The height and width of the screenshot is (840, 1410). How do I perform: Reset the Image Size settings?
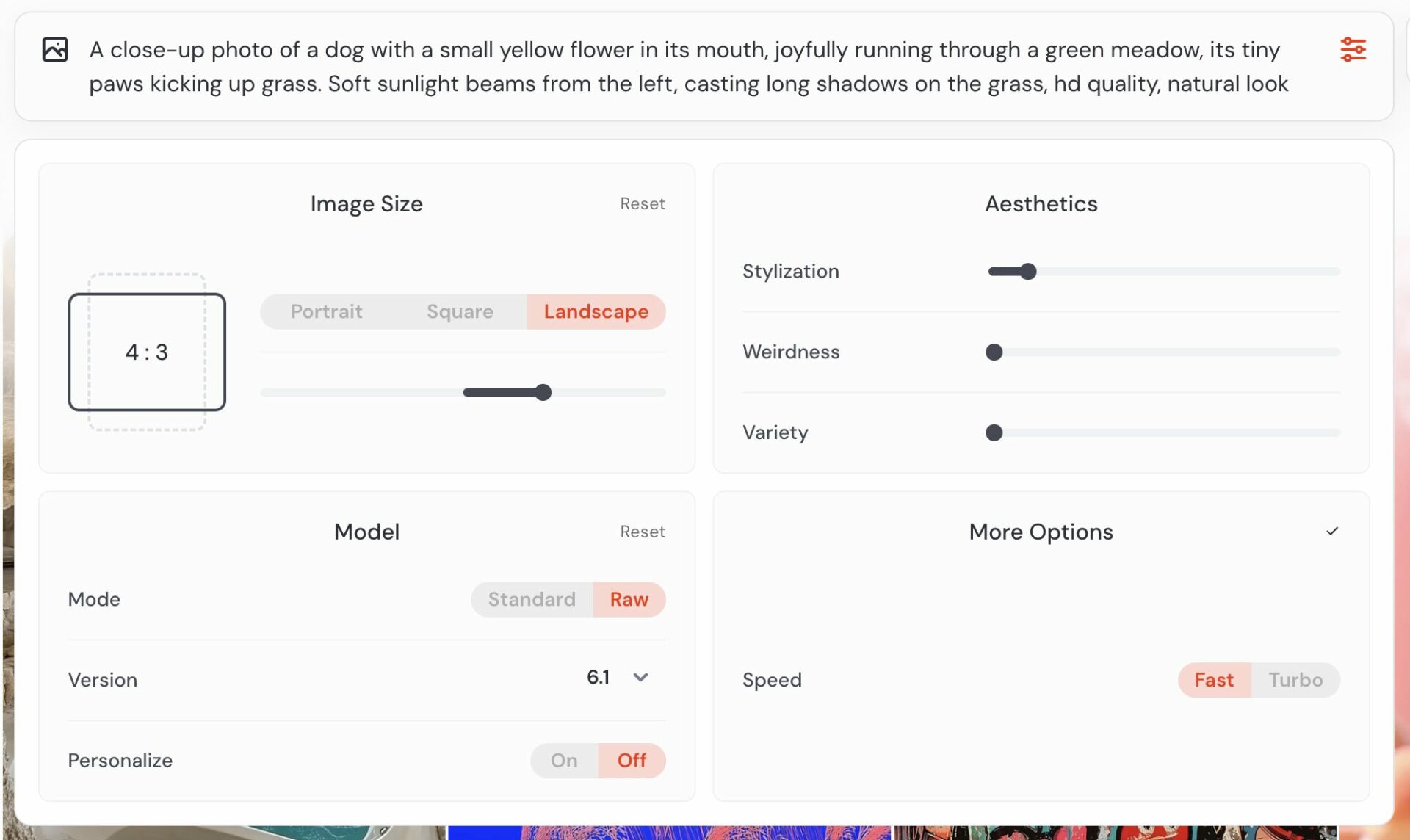[642, 203]
